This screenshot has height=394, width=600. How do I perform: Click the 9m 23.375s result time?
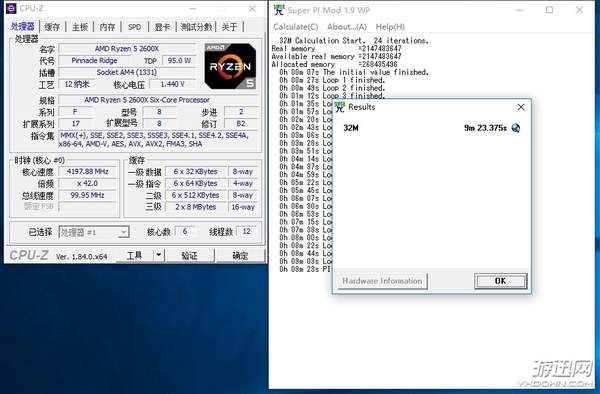(485, 128)
